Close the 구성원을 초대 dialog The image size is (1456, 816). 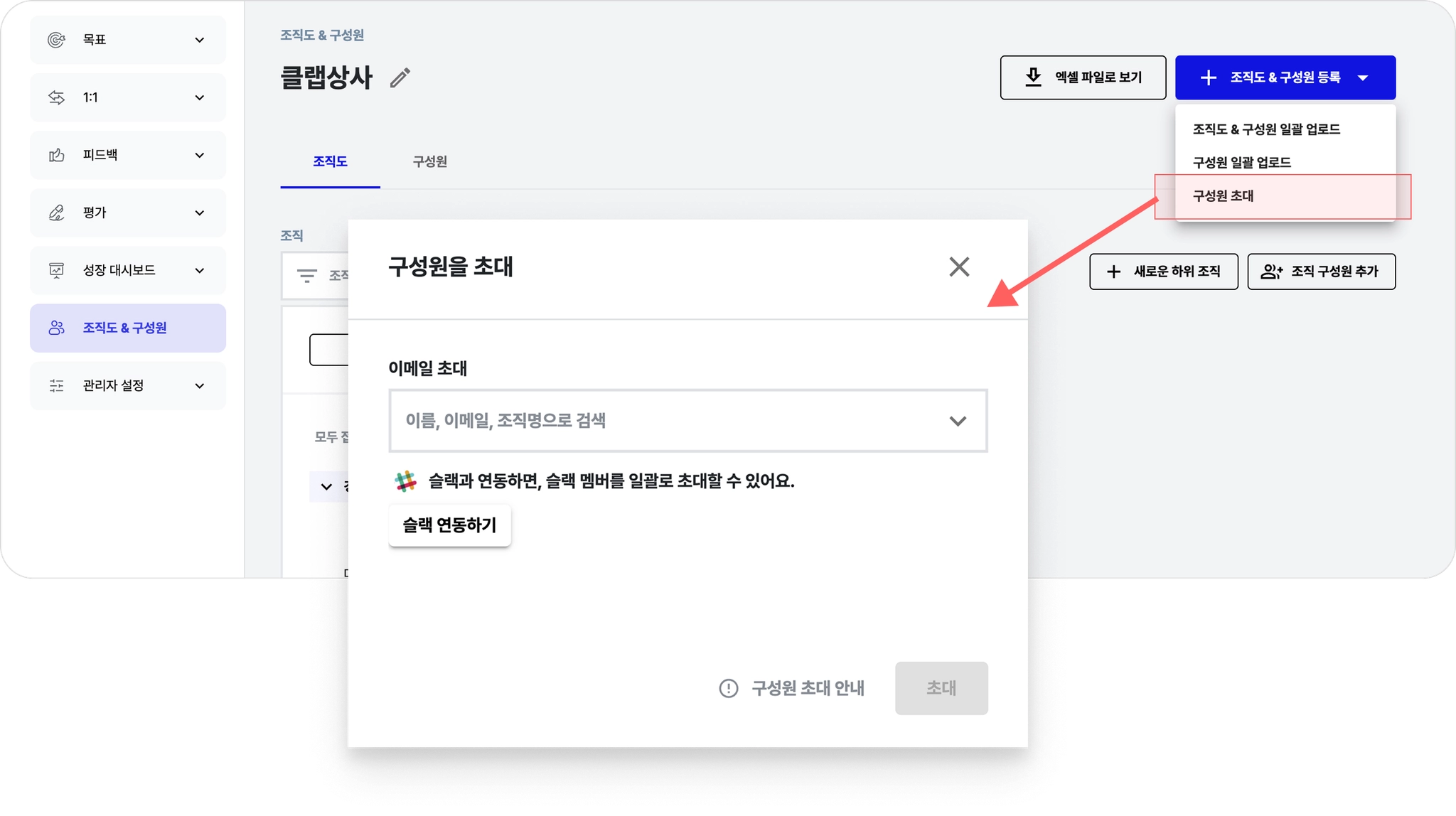coord(959,267)
